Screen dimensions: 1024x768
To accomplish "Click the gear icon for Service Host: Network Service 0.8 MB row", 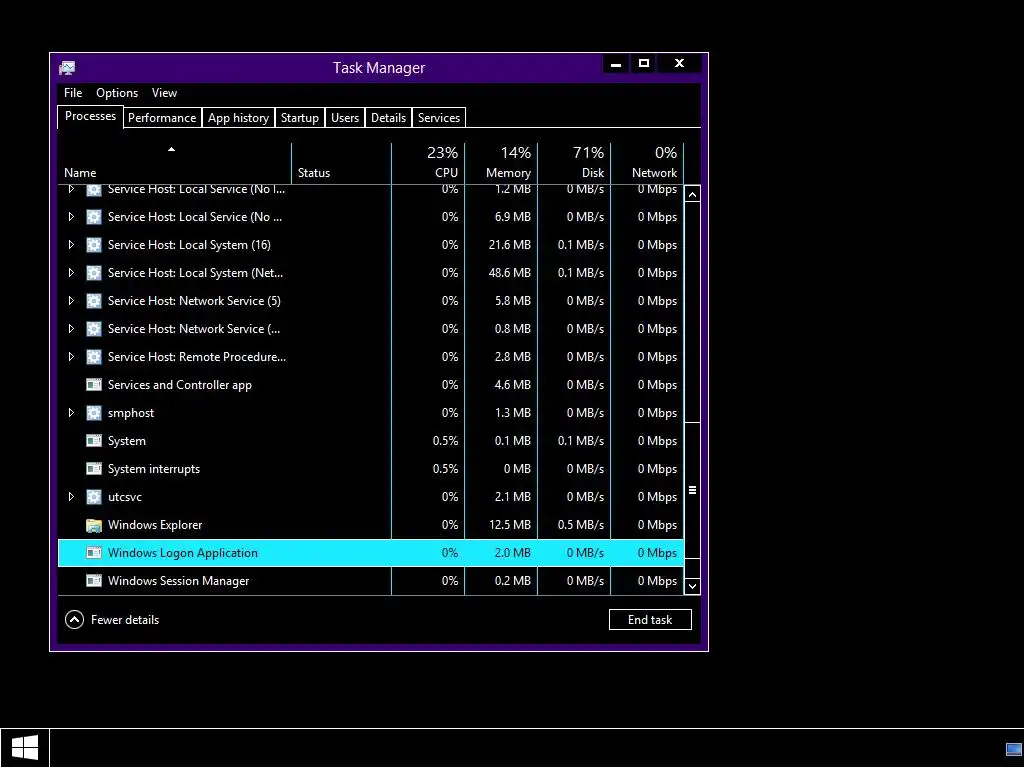I will click(94, 329).
